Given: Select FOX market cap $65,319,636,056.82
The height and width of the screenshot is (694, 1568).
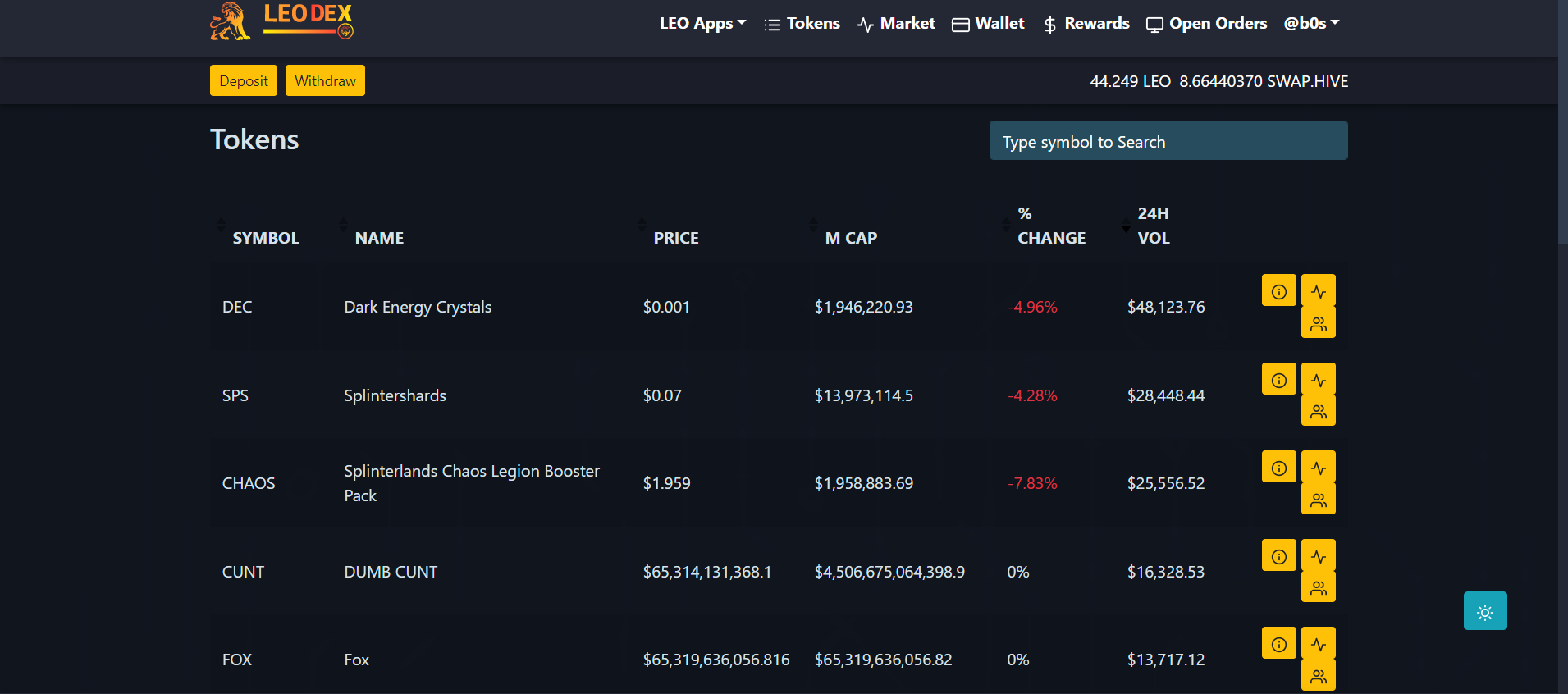Looking at the screenshot, I should pyautogui.click(x=883, y=660).
